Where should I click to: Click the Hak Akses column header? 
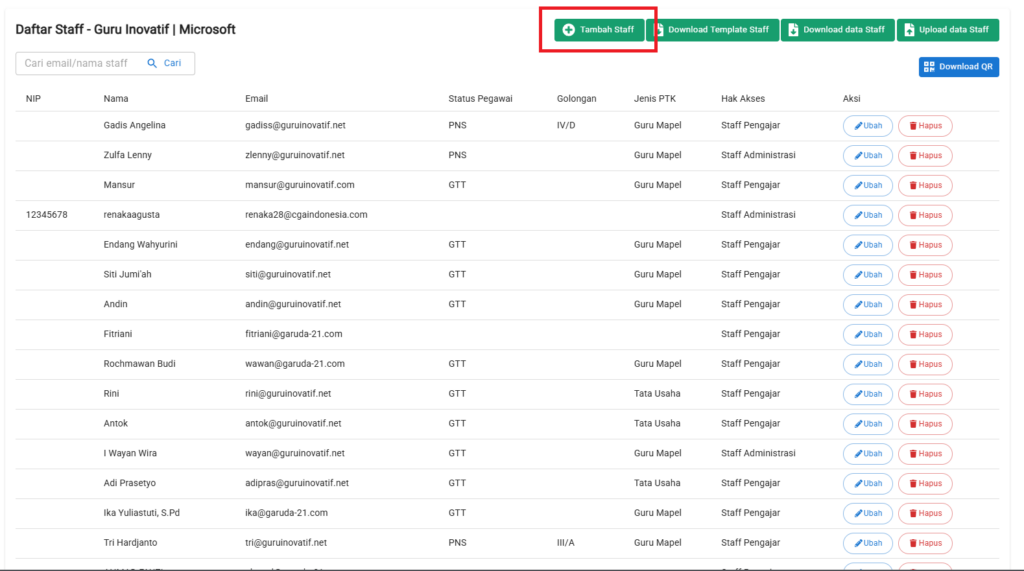[x=743, y=99]
